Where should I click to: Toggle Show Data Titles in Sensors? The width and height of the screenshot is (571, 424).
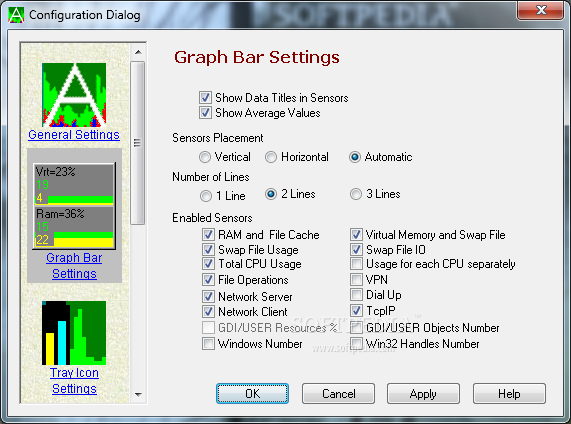point(205,98)
